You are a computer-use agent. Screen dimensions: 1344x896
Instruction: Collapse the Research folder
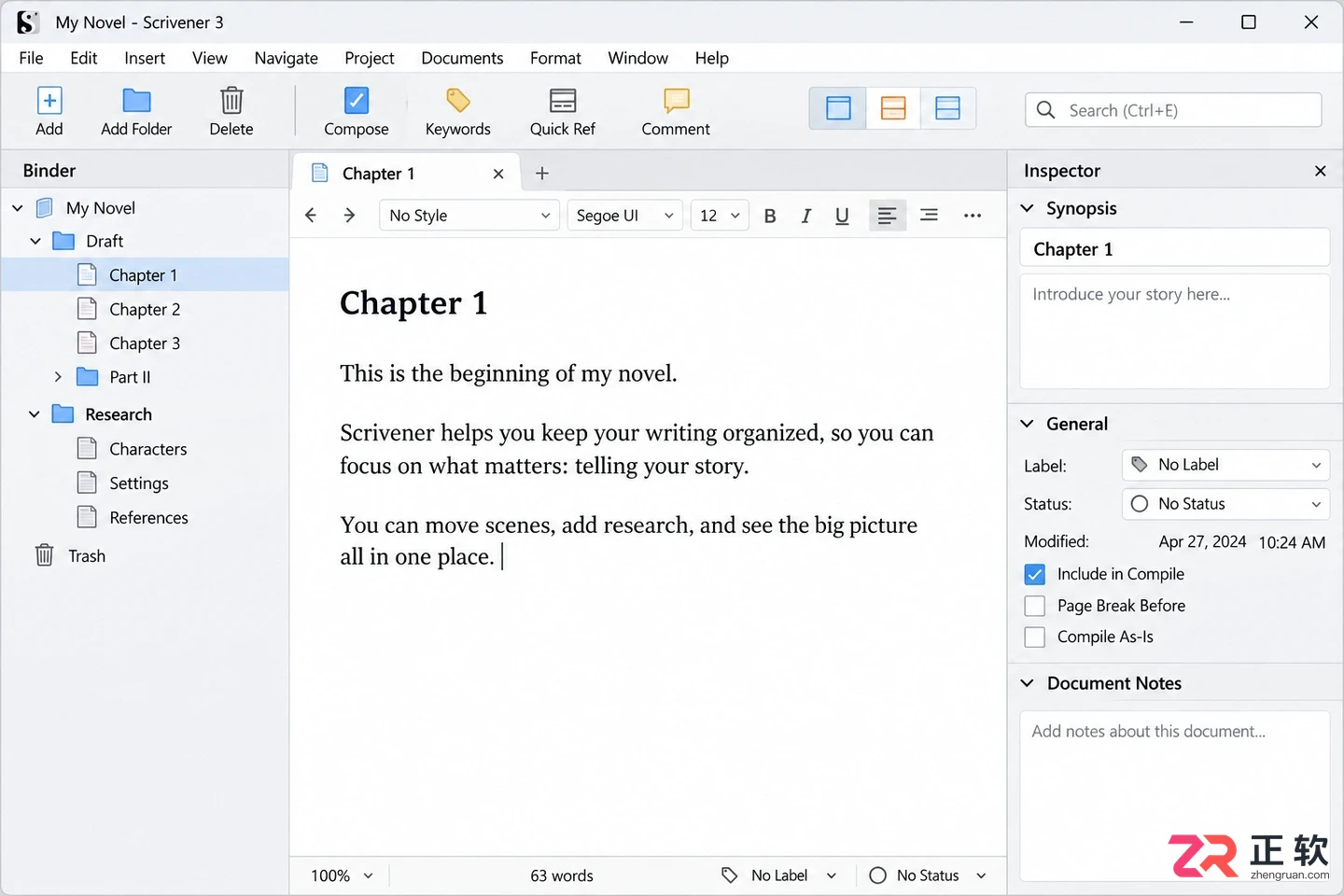[x=35, y=414]
